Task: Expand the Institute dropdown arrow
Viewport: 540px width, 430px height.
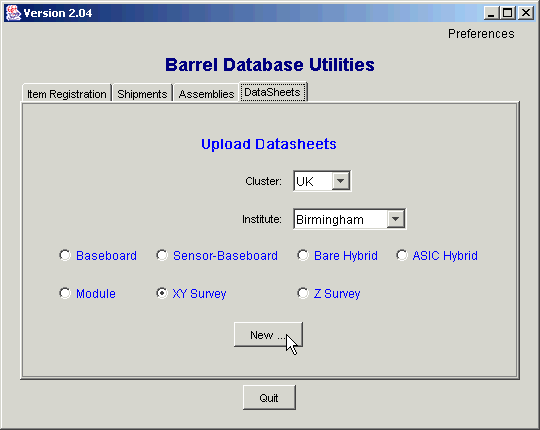Action: coord(395,219)
